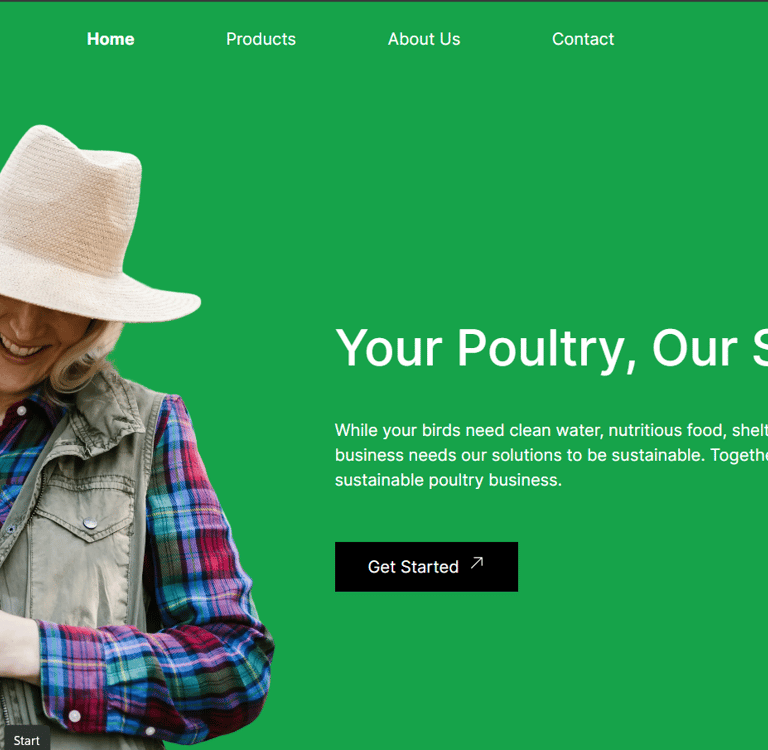Select Contact in the navigation bar
The height and width of the screenshot is (750, 768).
[x=582, y=39]
